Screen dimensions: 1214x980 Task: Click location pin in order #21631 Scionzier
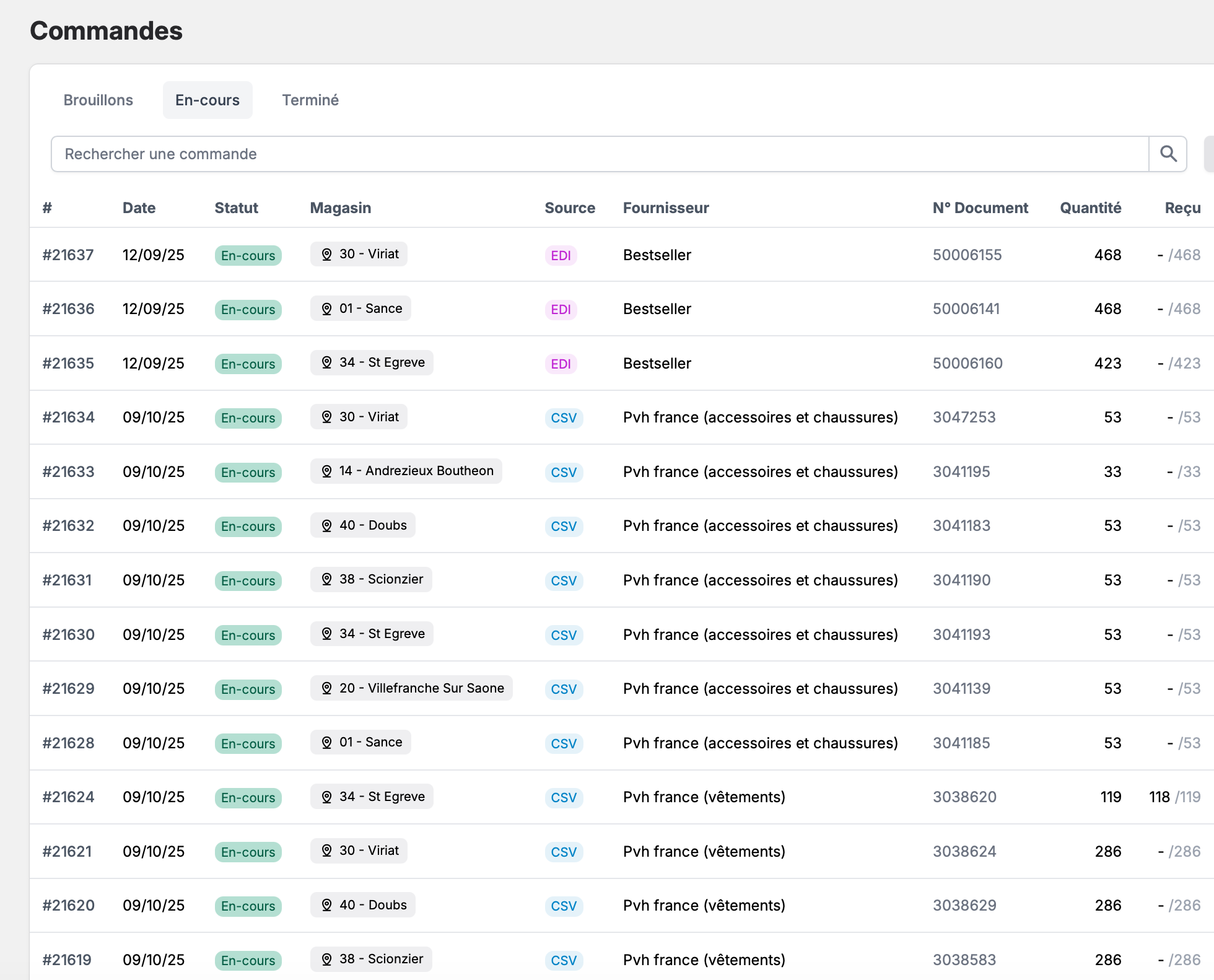pyautogui.click(x=326, y=580)
